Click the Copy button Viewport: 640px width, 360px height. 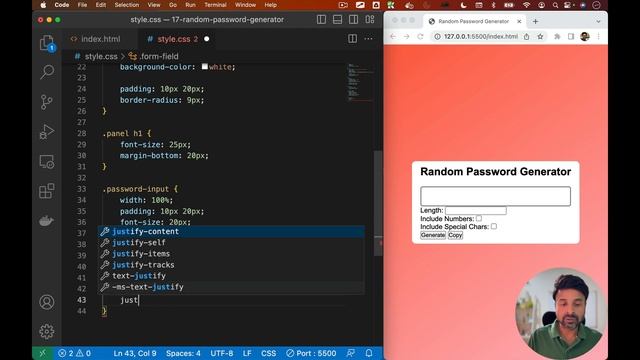point(455,235)
